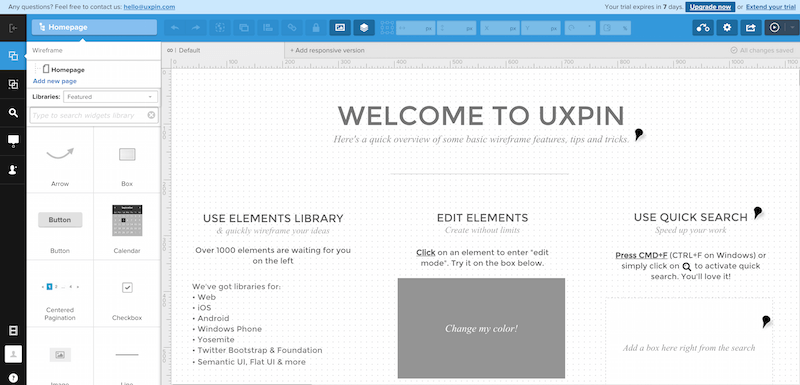Viewport: 800px width, 385px height.
Task: Open the quick search magnifier in sidebar
Action: (x=13, y=113)
